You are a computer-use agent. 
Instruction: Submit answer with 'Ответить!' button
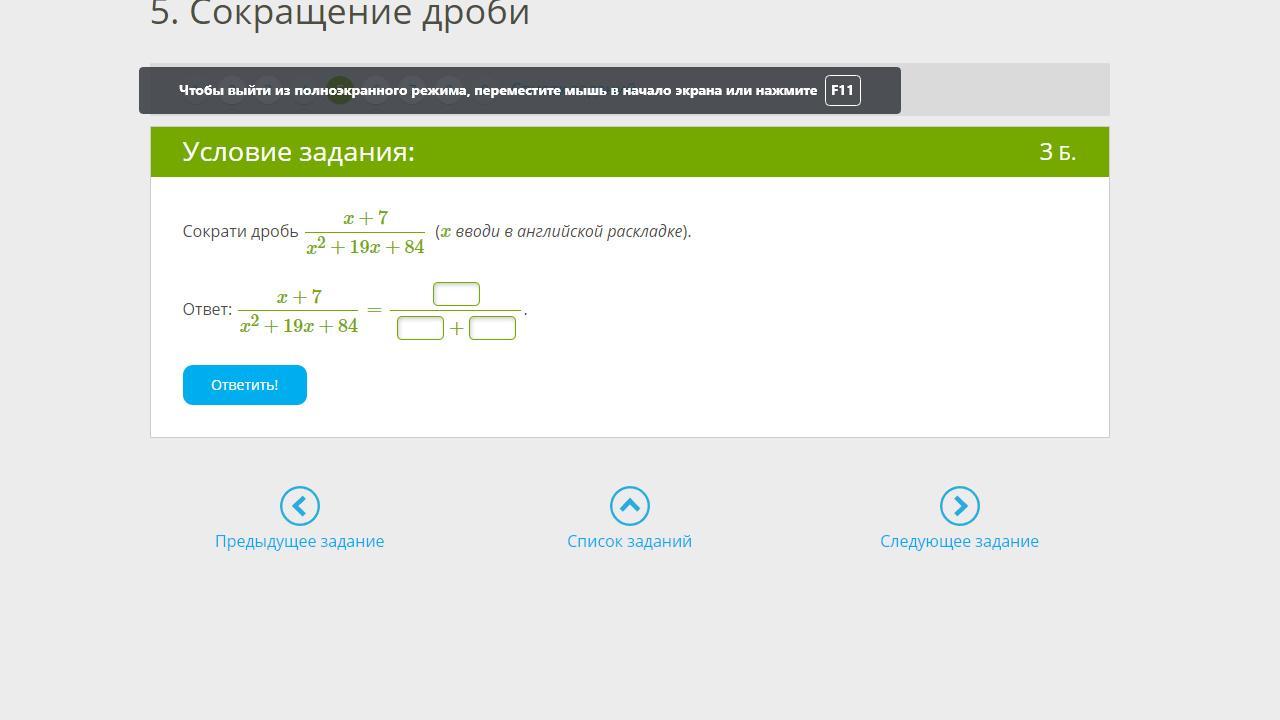[x=245, y=385]
